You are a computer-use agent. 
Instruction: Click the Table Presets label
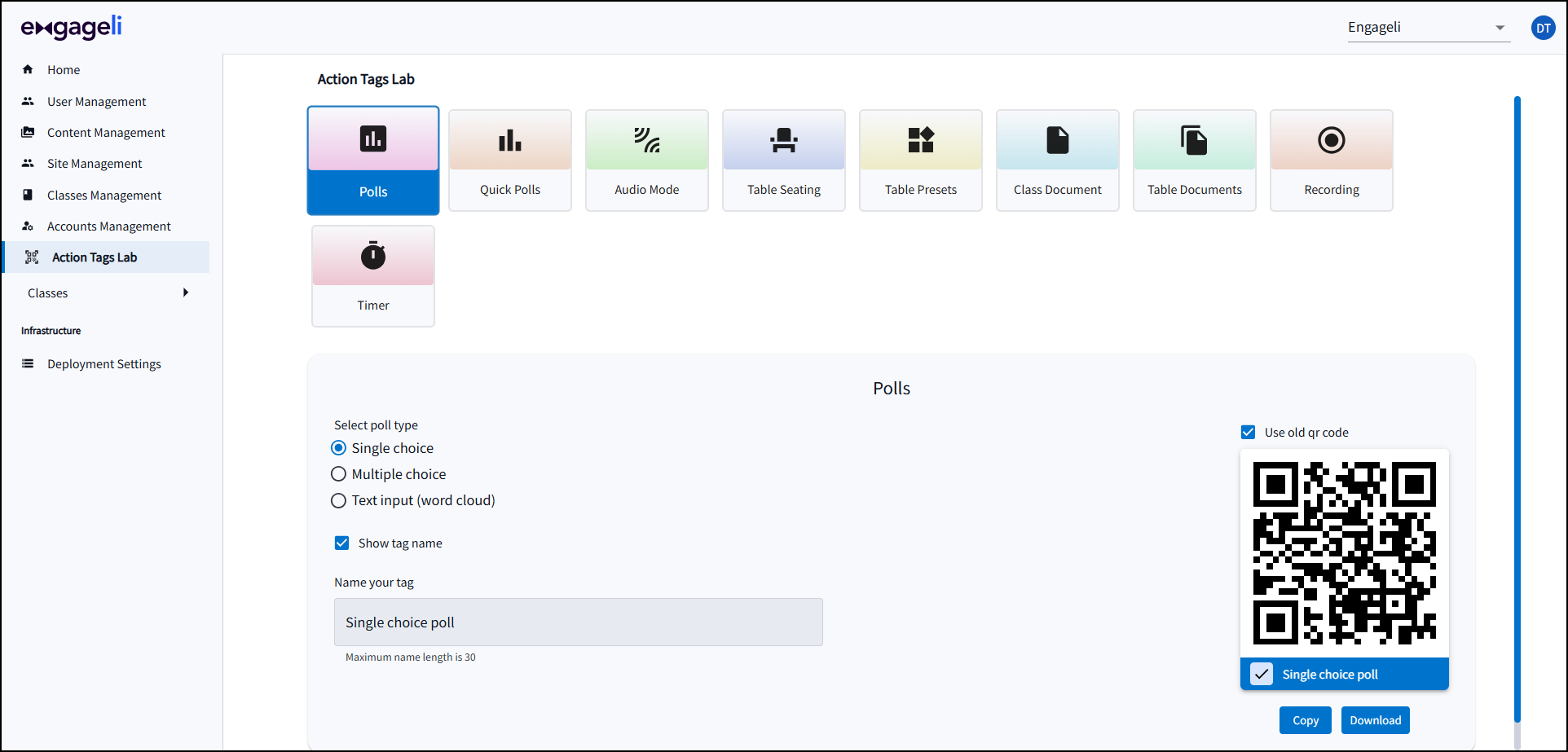point(921,189)
